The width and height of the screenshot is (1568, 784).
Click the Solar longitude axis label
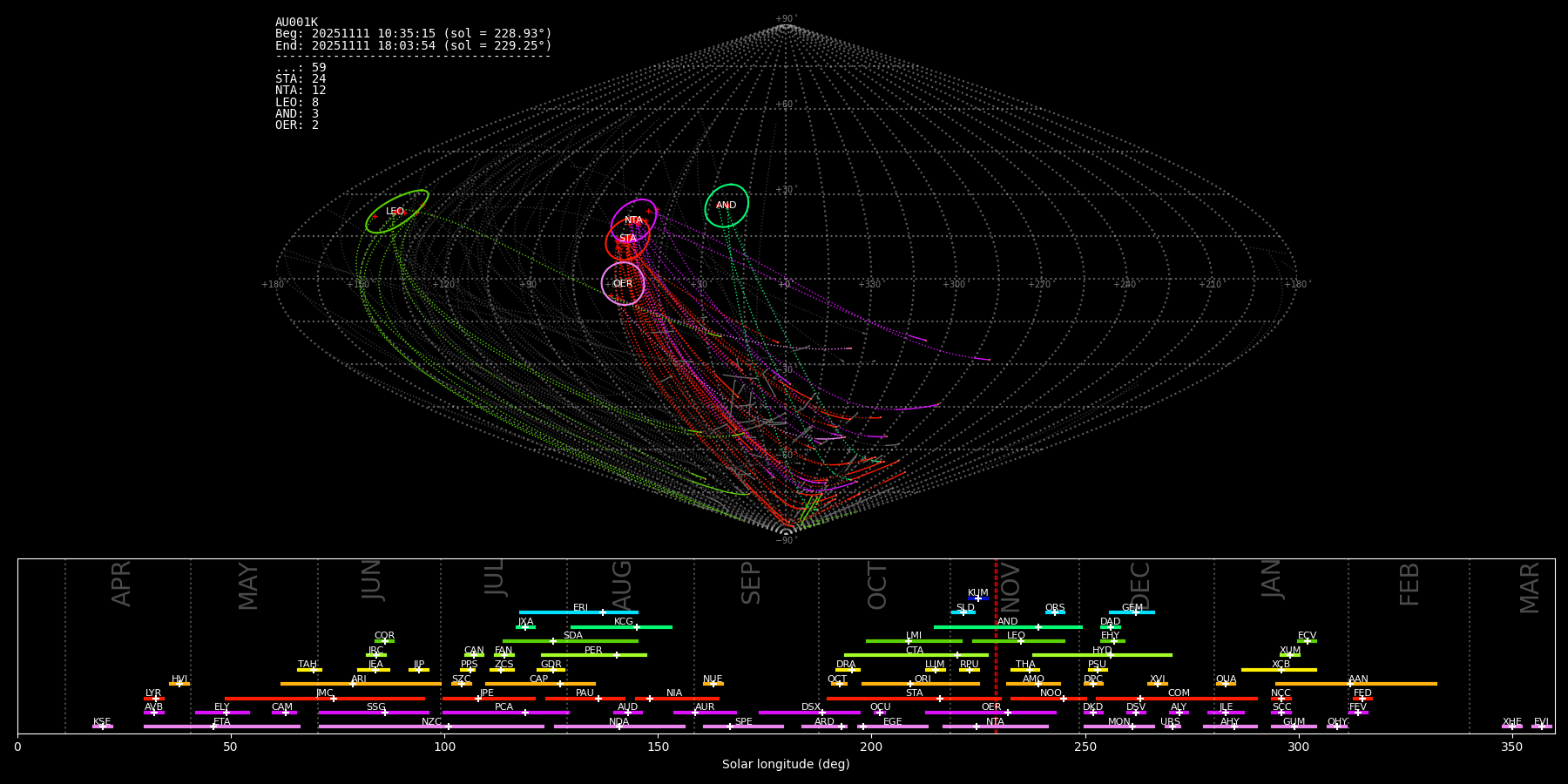coord(786,764)
